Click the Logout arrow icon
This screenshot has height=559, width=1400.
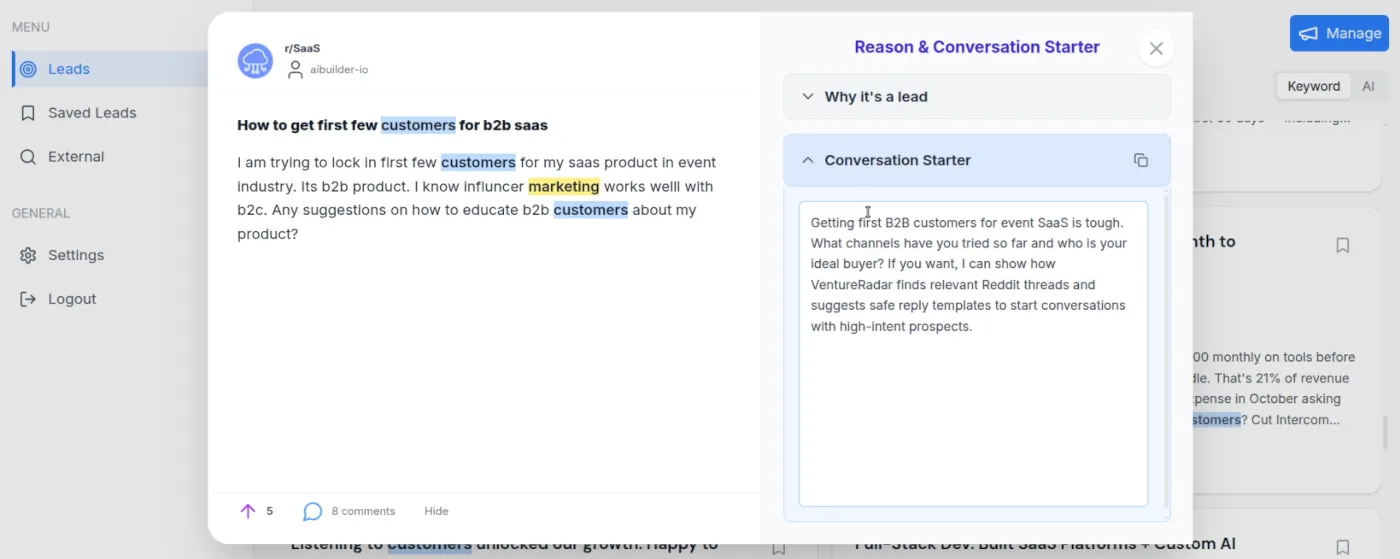28,299
